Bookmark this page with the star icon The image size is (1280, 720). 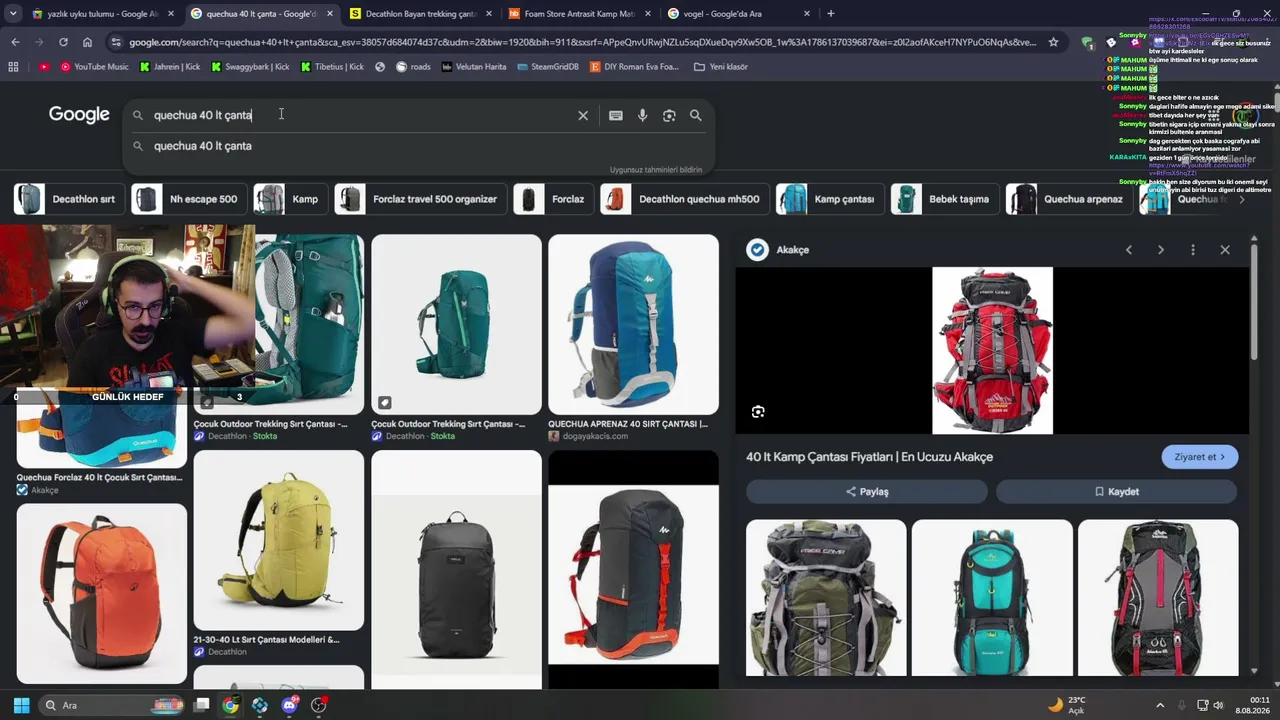click(1053, 42)
